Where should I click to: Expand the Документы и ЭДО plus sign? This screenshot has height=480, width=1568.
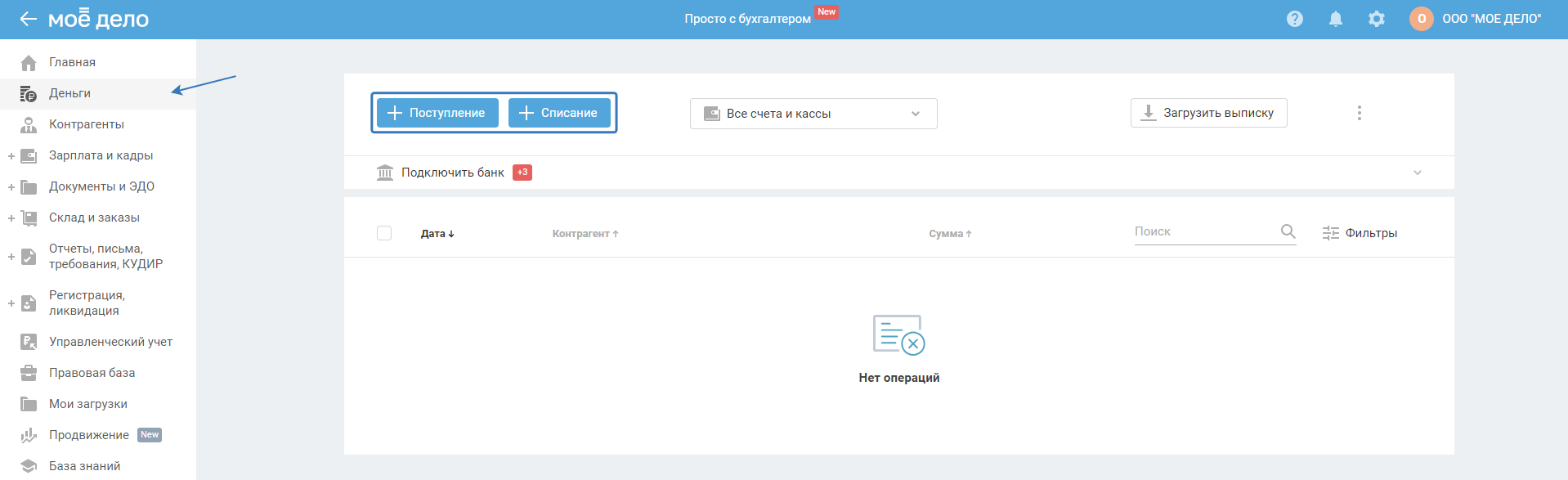(x=11, y=187)
